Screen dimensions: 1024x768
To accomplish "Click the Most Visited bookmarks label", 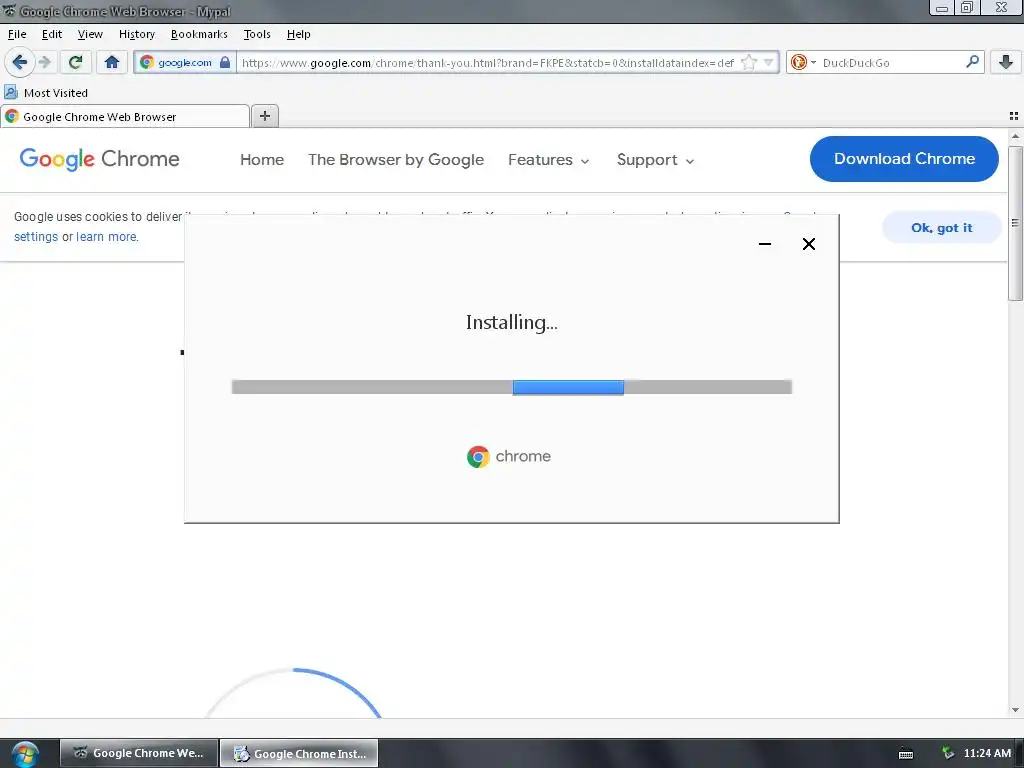I will [56, 93].
